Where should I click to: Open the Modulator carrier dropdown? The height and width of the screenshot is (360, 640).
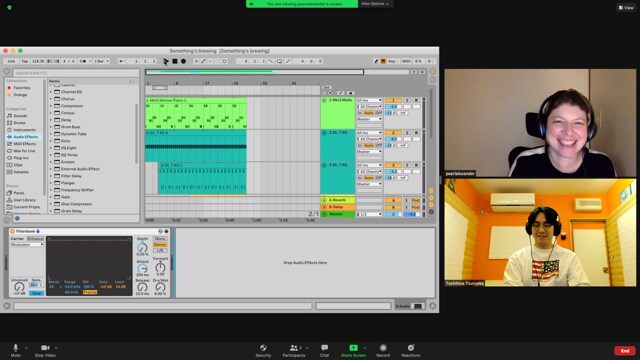click(x=27, y=244)
